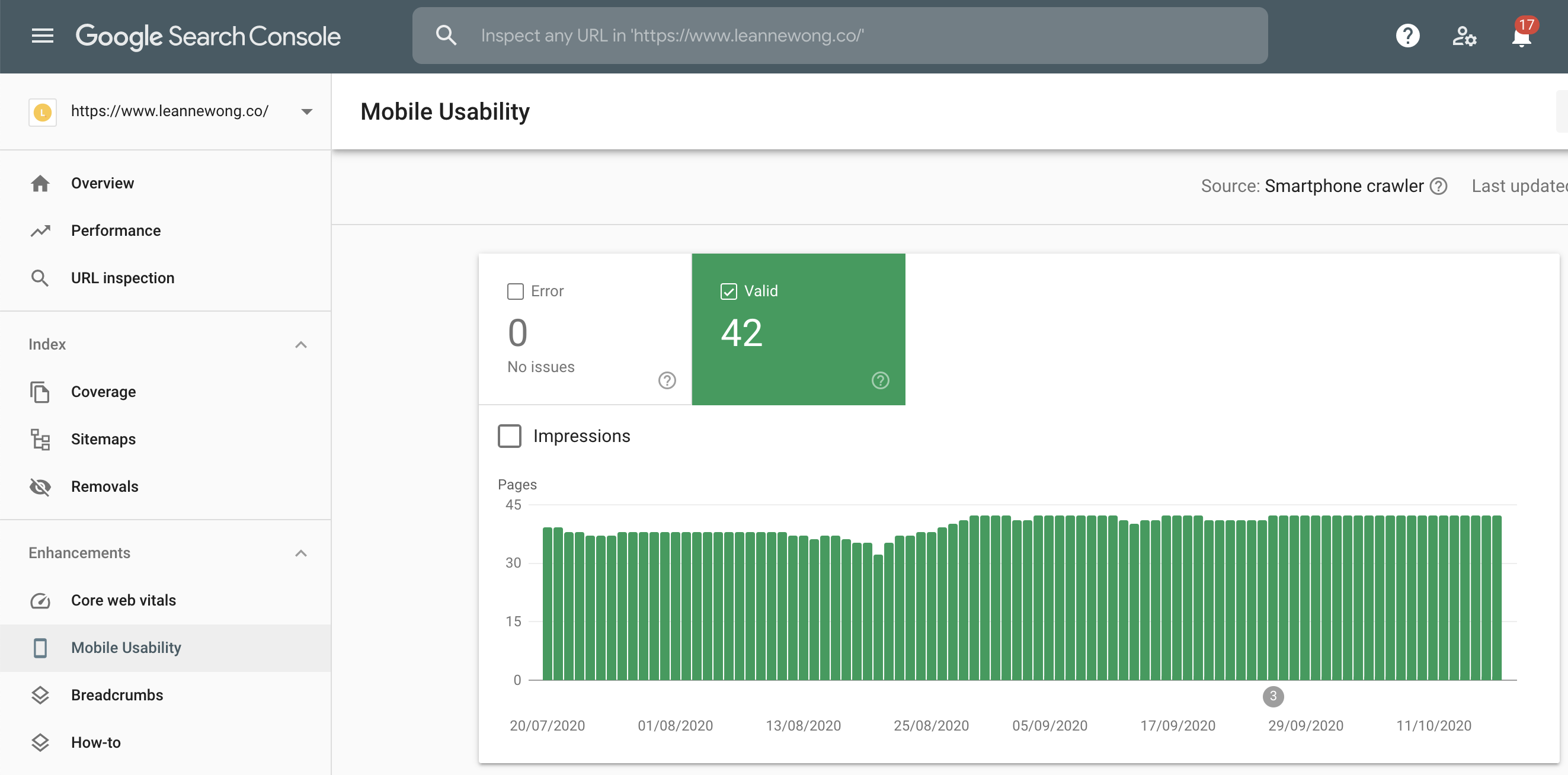
Task: Click the Index section heading
Action: click(47, 345)
